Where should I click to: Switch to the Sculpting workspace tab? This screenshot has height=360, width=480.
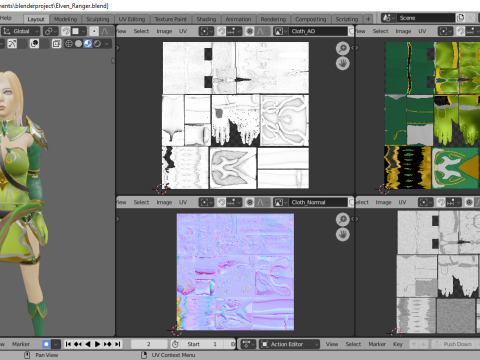(x=98, y=19)
